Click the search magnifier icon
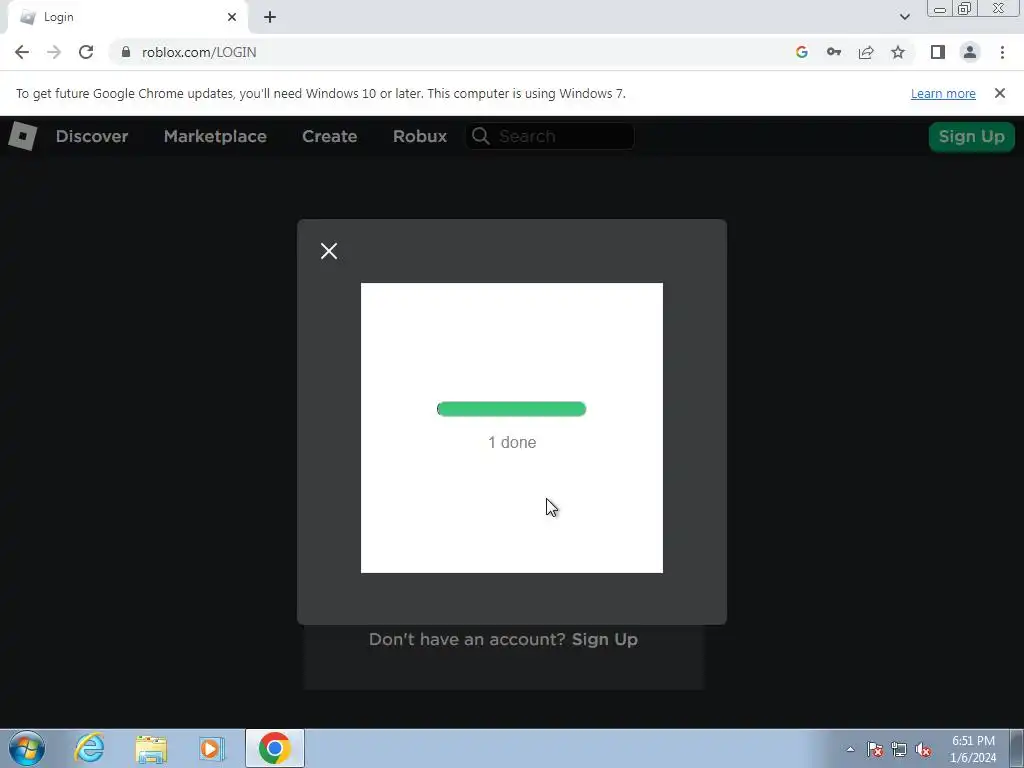The image size is (1024, 768). [481, 136]
